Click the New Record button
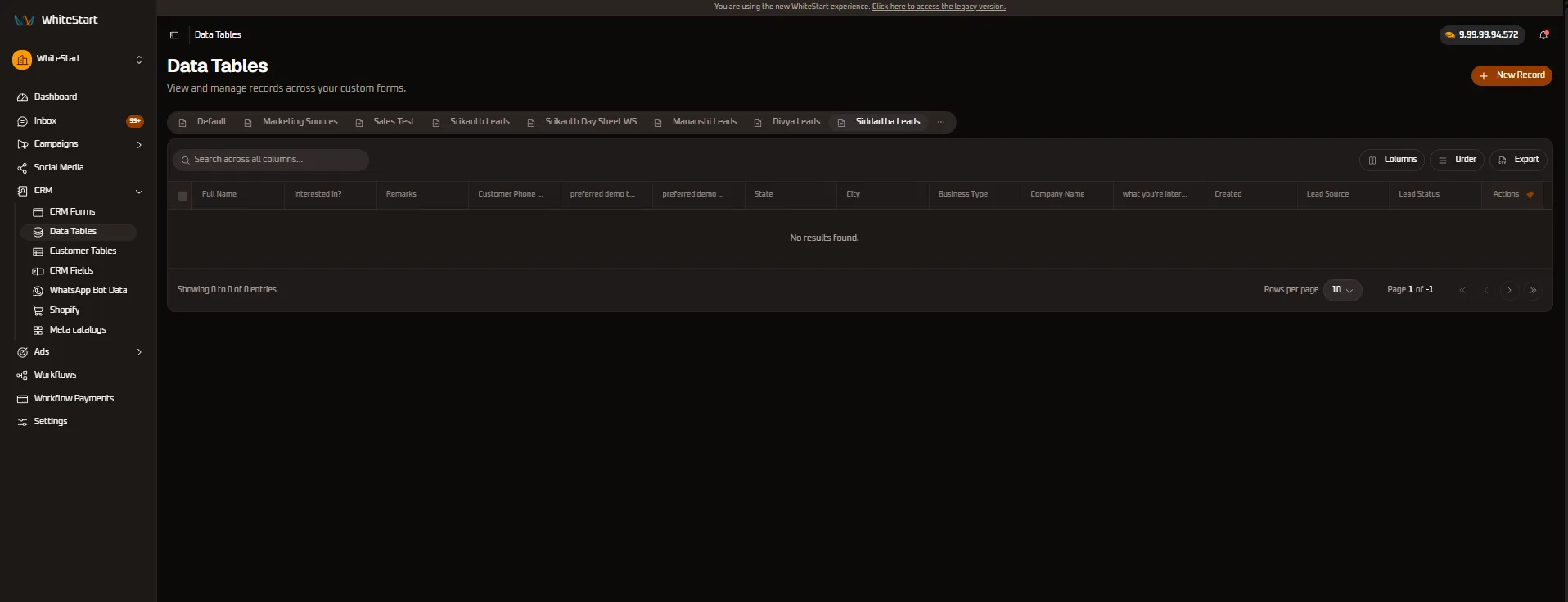The width and height of the screenshot is (1568, 602). point(1512,75)
